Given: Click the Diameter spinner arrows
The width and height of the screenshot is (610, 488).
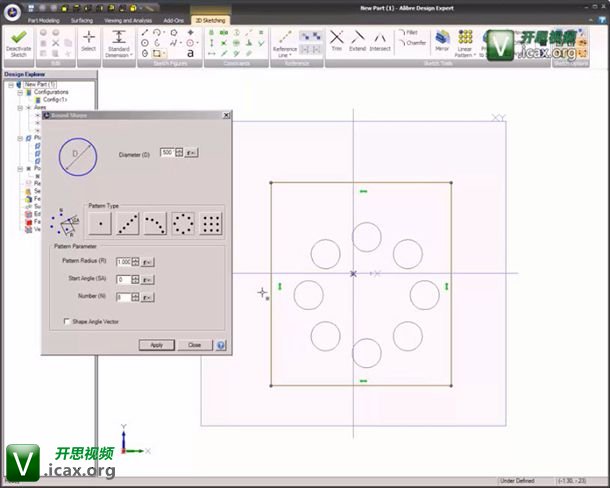Looking at the screenshot, I should [179, 152].
